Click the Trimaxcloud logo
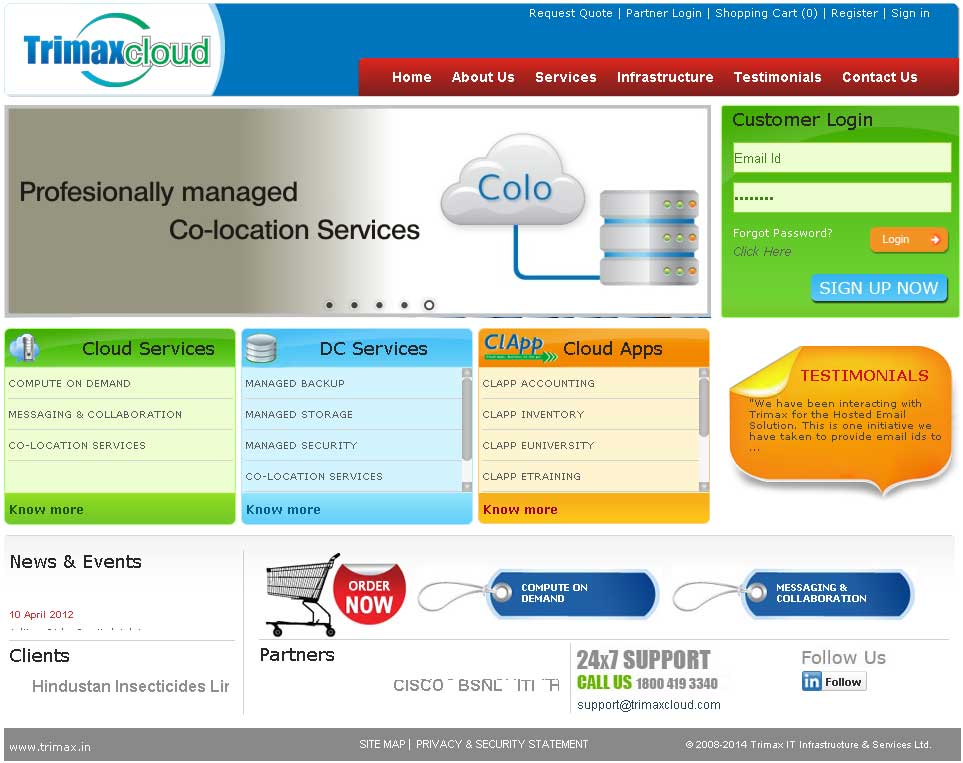Screen dimensions: 963x763 tap(116, 51)
